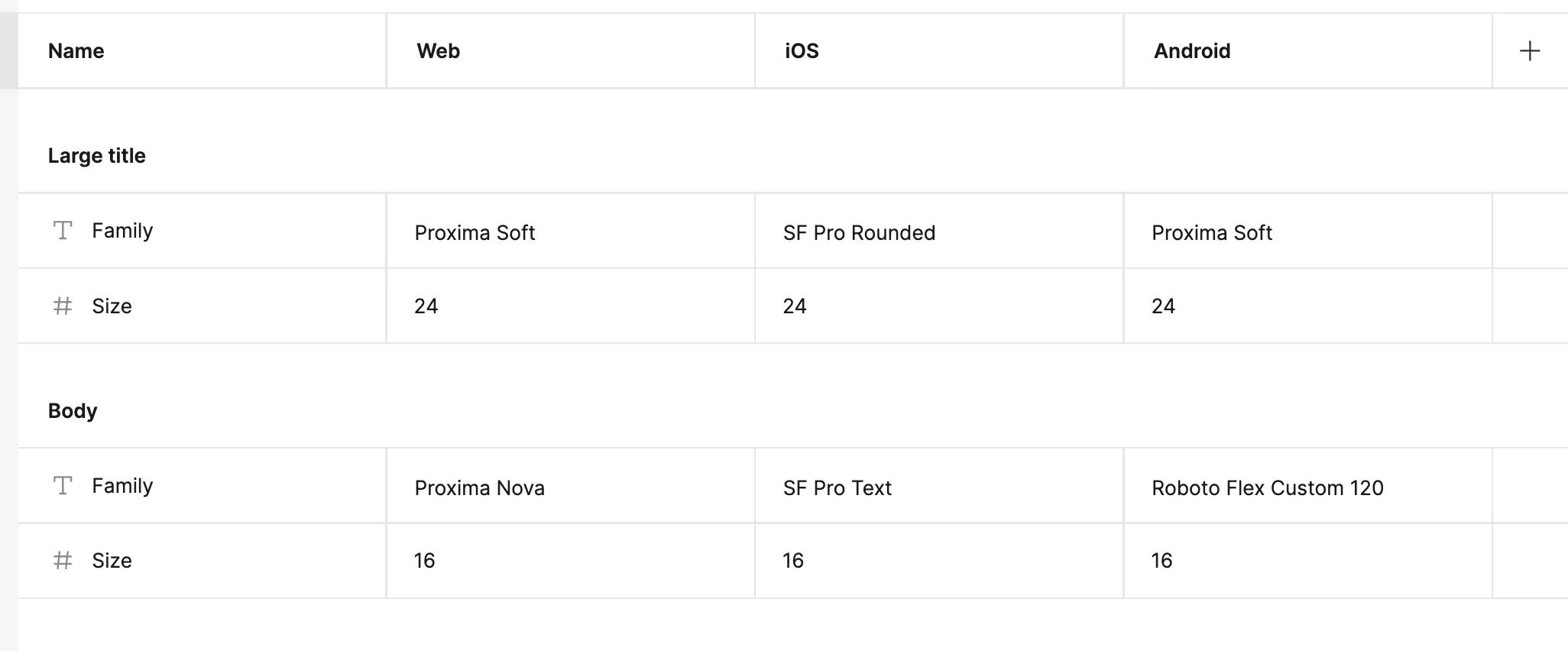Screen dimensions: 1568x651
Task: Edit Android Body size 16
Action: click(1307, 561)
